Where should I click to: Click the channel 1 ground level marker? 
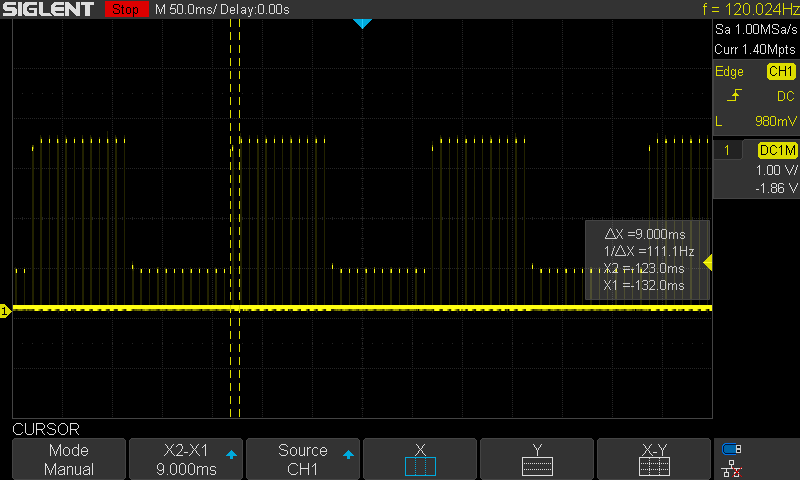(x=5, y=311)
